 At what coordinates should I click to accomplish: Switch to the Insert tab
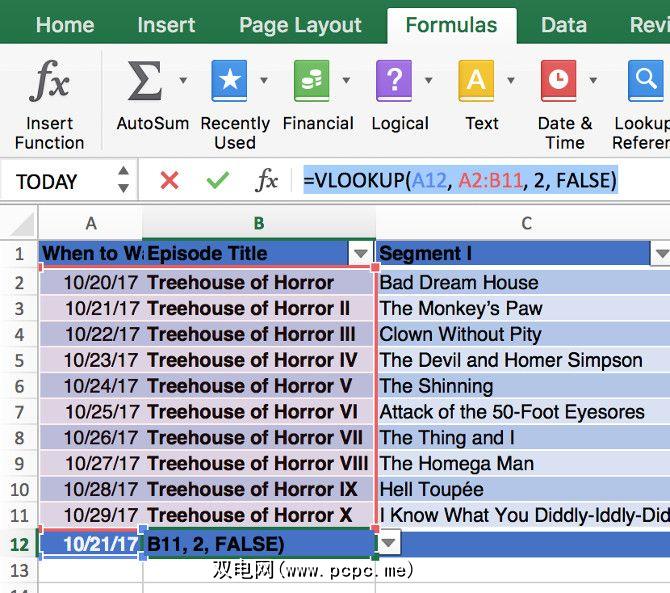click(166, 25)
